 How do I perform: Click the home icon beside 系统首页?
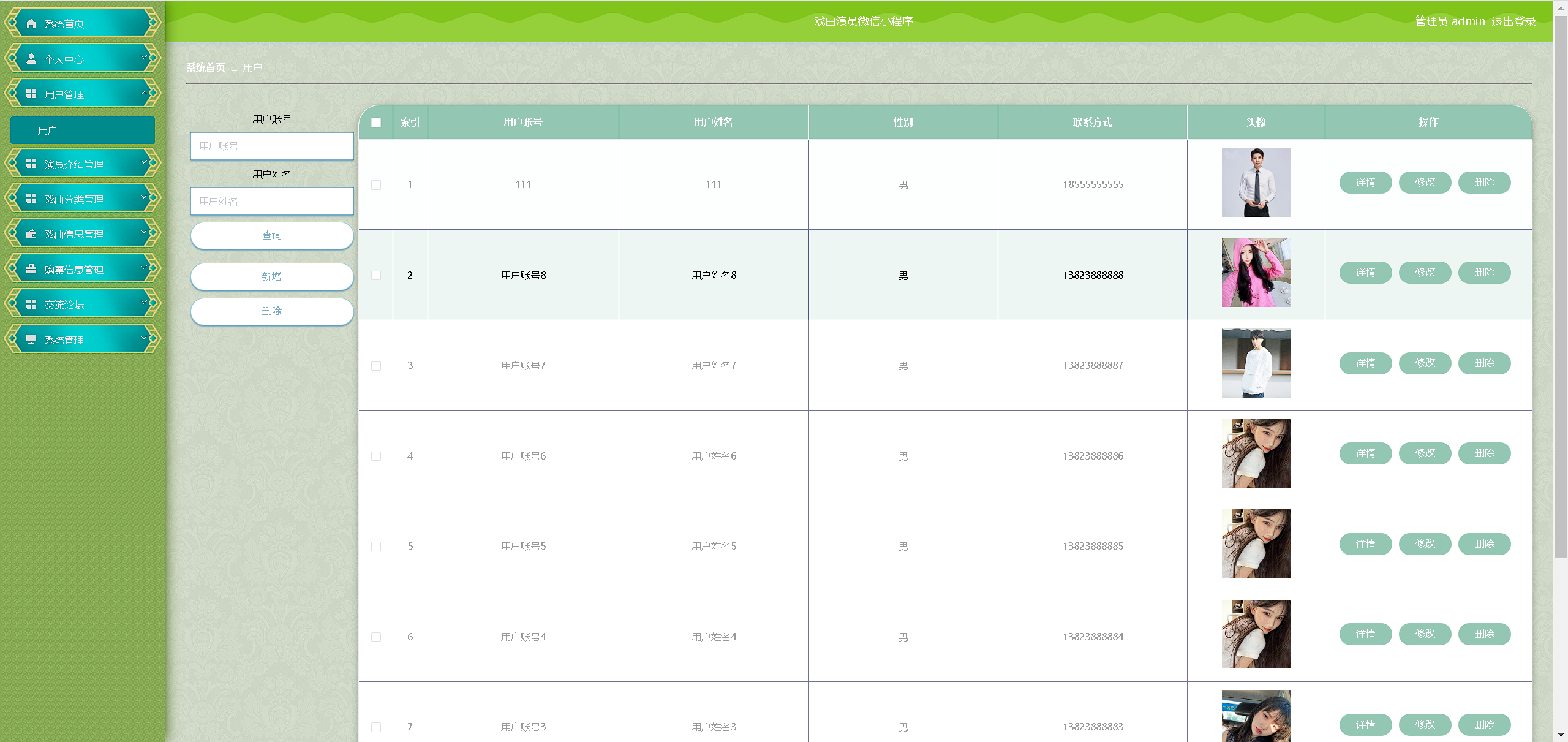[31, 24]
